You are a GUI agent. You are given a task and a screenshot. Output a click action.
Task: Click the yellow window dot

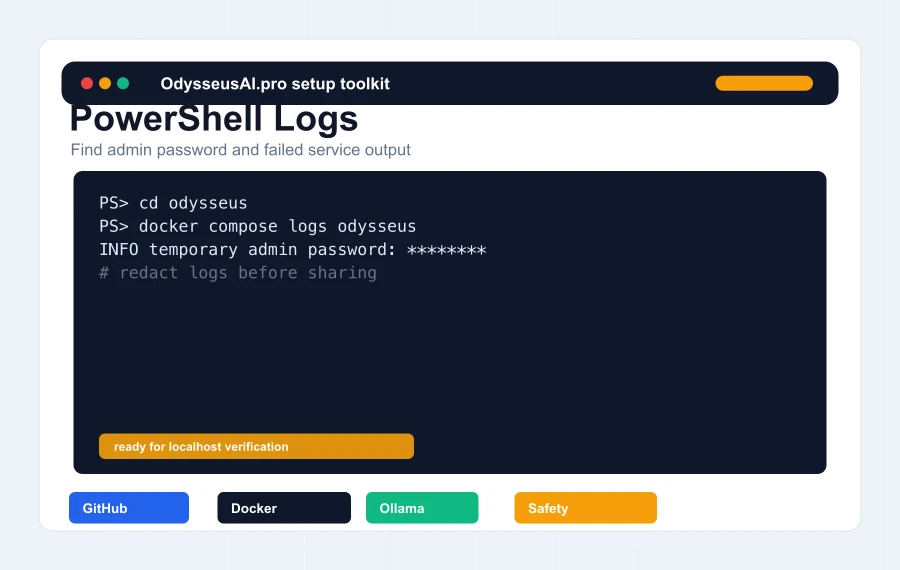pyautogui.click(x=105, y=83)
